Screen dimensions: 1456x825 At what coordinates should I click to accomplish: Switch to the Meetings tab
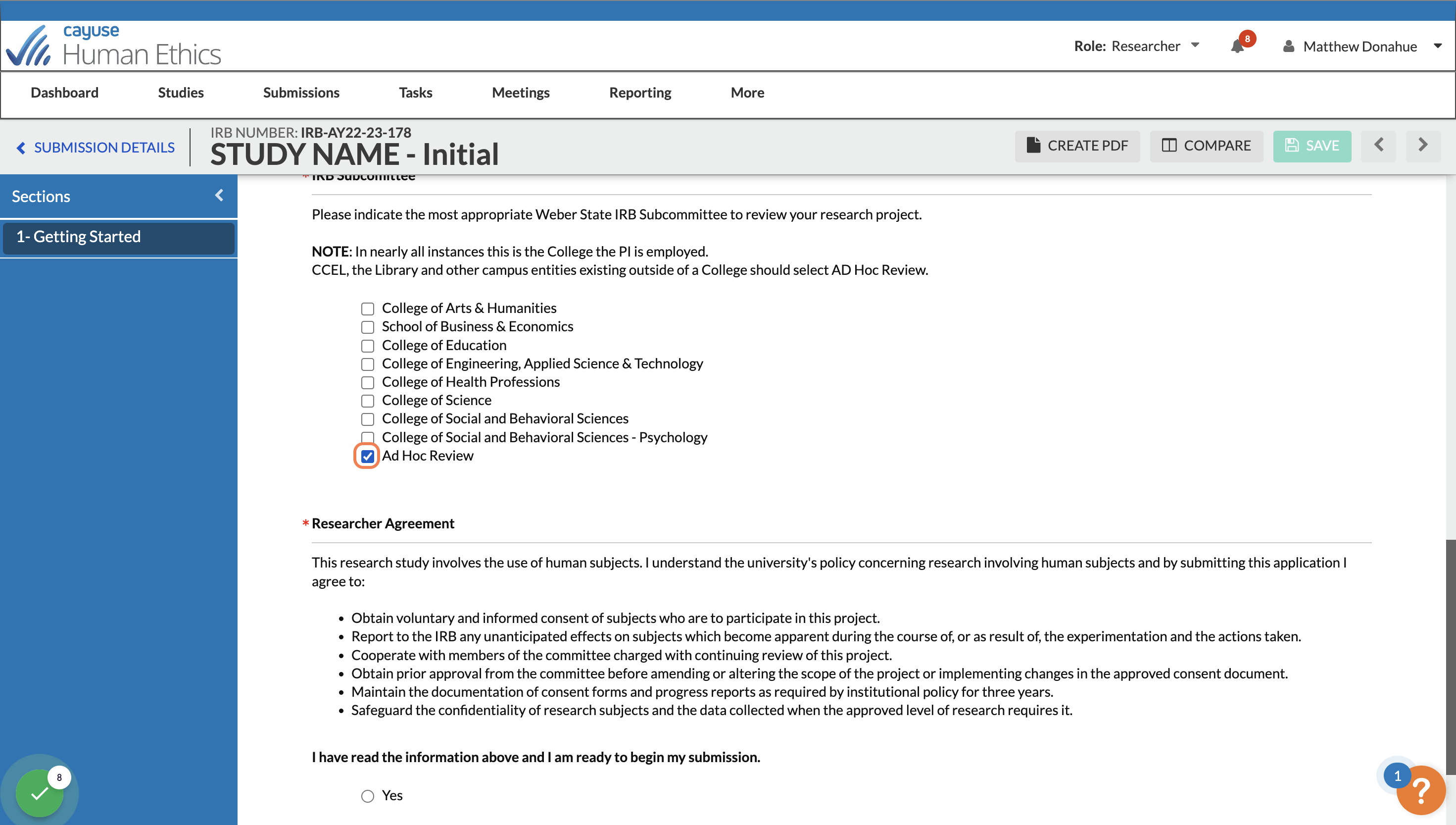(x=521, y=93)
